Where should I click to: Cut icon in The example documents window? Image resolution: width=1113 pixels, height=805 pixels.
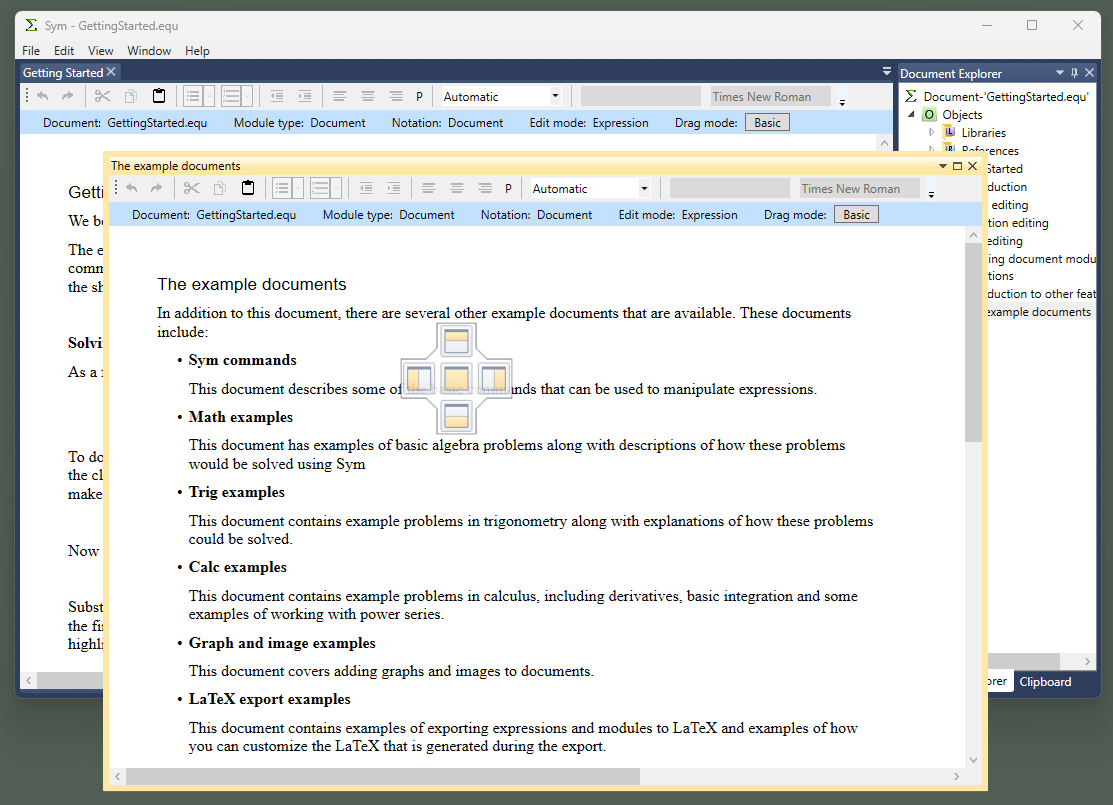pyautogui.click(x=192, y=188)
